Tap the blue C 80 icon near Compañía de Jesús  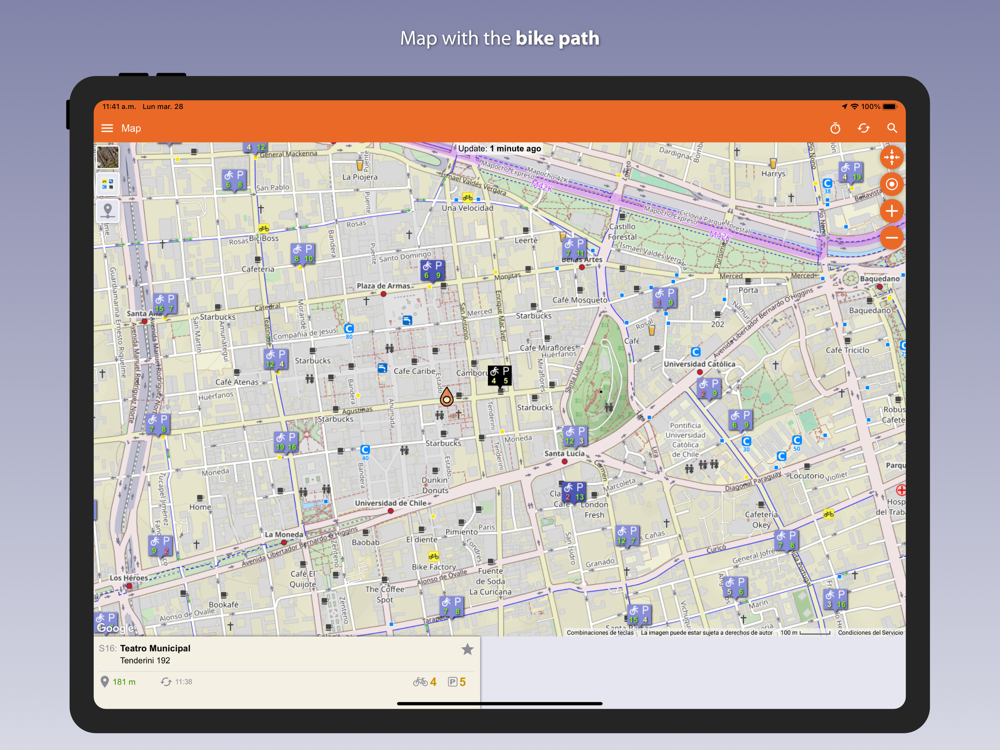point(349,330)
